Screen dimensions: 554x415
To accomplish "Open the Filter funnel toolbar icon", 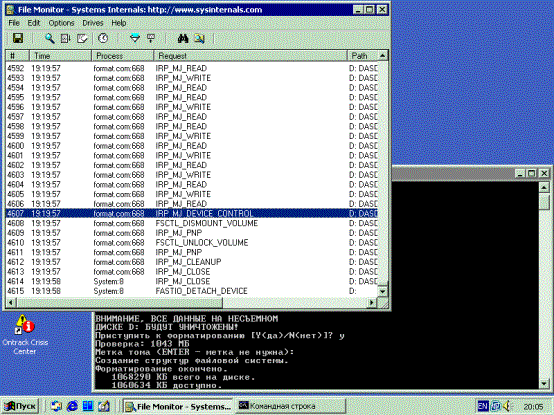I will tap(135, 38).
